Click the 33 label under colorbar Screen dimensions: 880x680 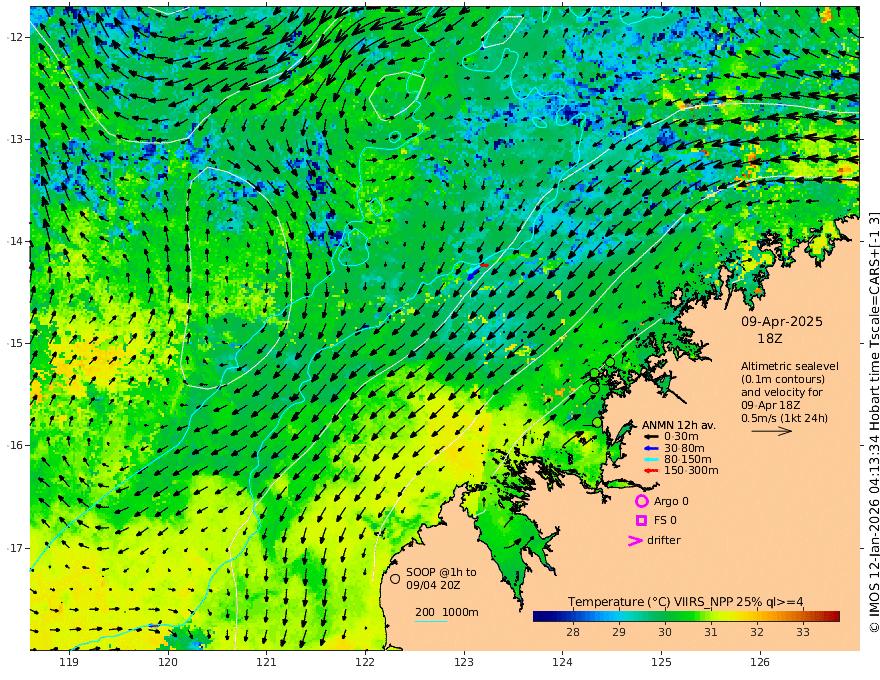point(803,632)
